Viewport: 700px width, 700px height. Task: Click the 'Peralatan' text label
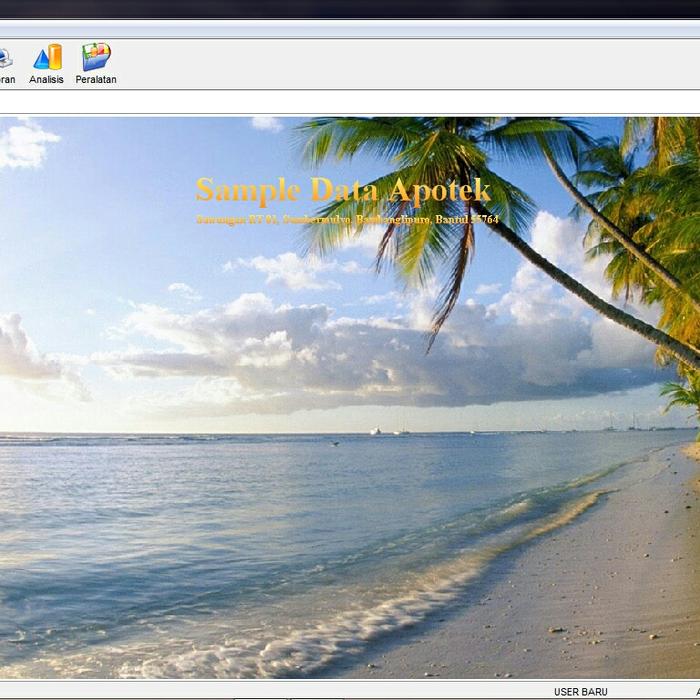96,80
